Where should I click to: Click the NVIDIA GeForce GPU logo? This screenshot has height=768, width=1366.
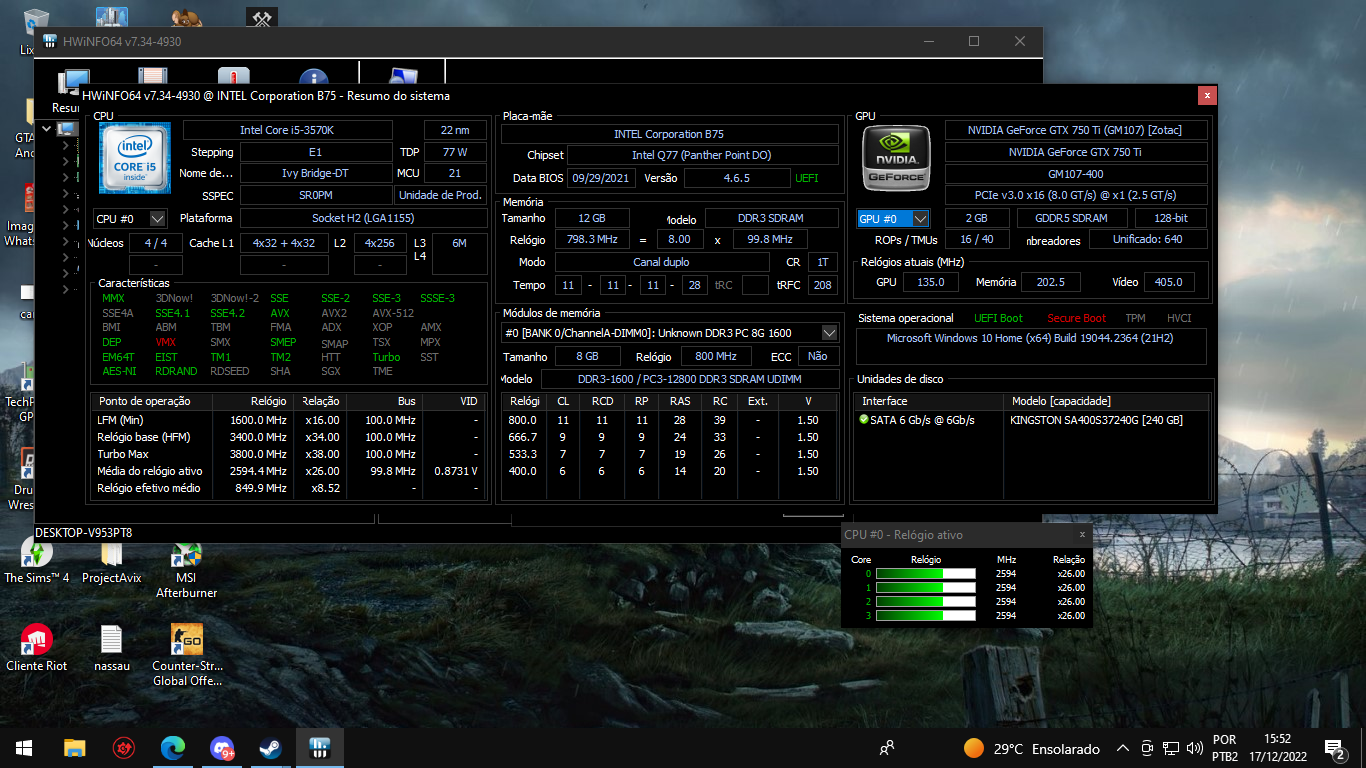click(897, 158)
